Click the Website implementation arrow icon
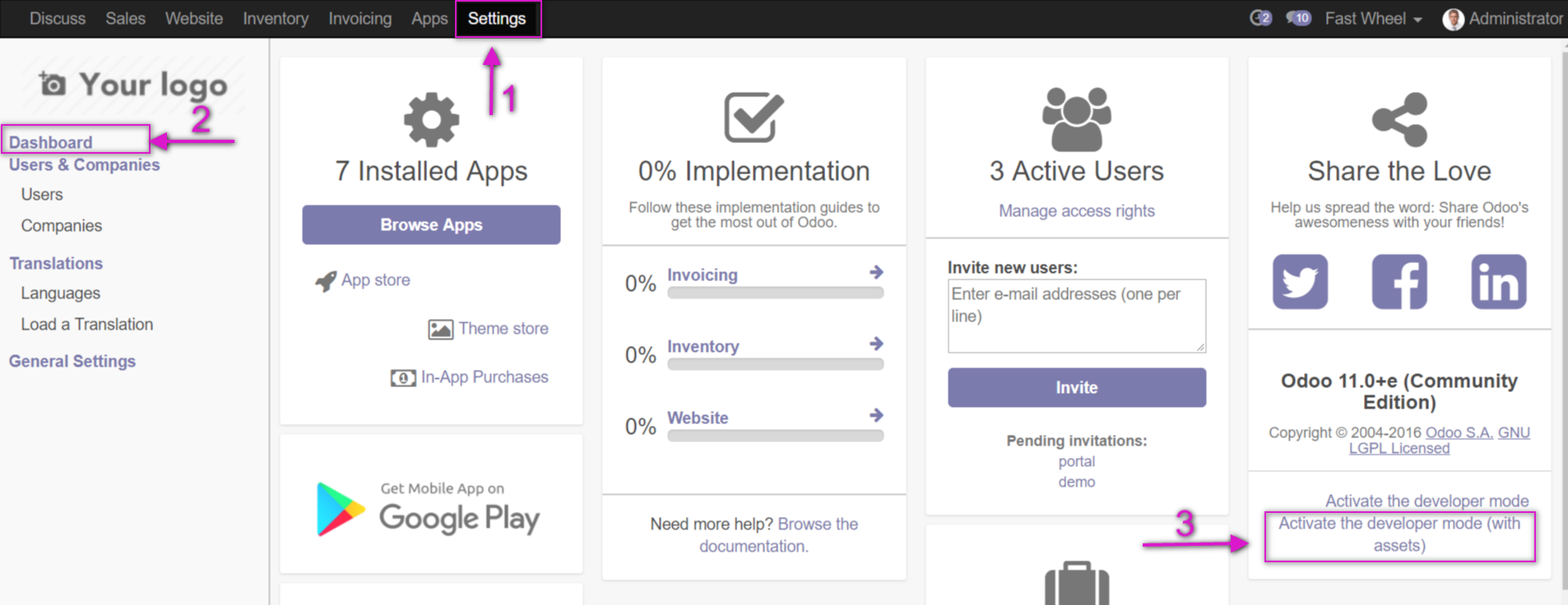The height and width of the screenshot is (605, 1568). click(x=876, y=415)
